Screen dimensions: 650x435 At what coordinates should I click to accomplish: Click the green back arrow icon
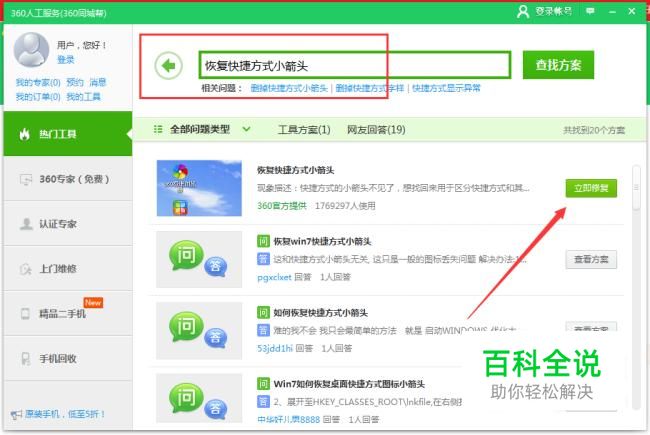(168, 66)
